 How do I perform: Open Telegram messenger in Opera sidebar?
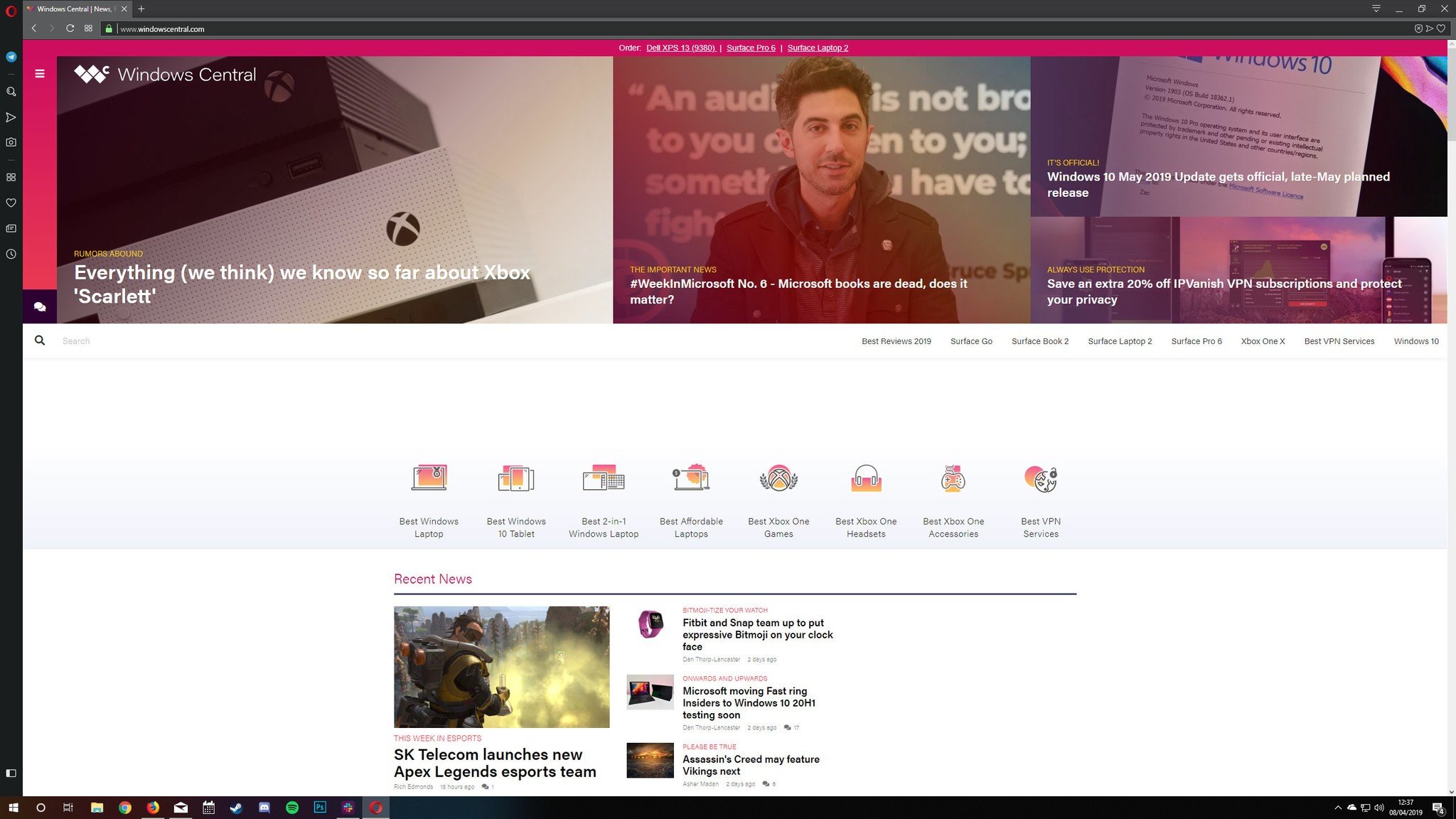11,57
